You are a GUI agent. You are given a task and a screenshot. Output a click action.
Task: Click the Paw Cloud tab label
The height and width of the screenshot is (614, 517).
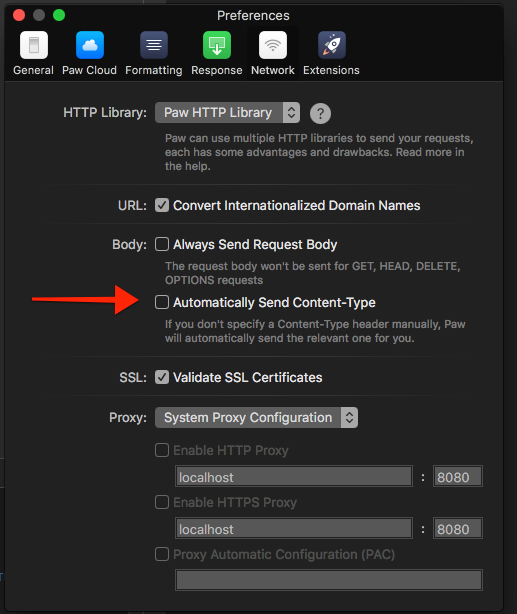coord(90,70)
